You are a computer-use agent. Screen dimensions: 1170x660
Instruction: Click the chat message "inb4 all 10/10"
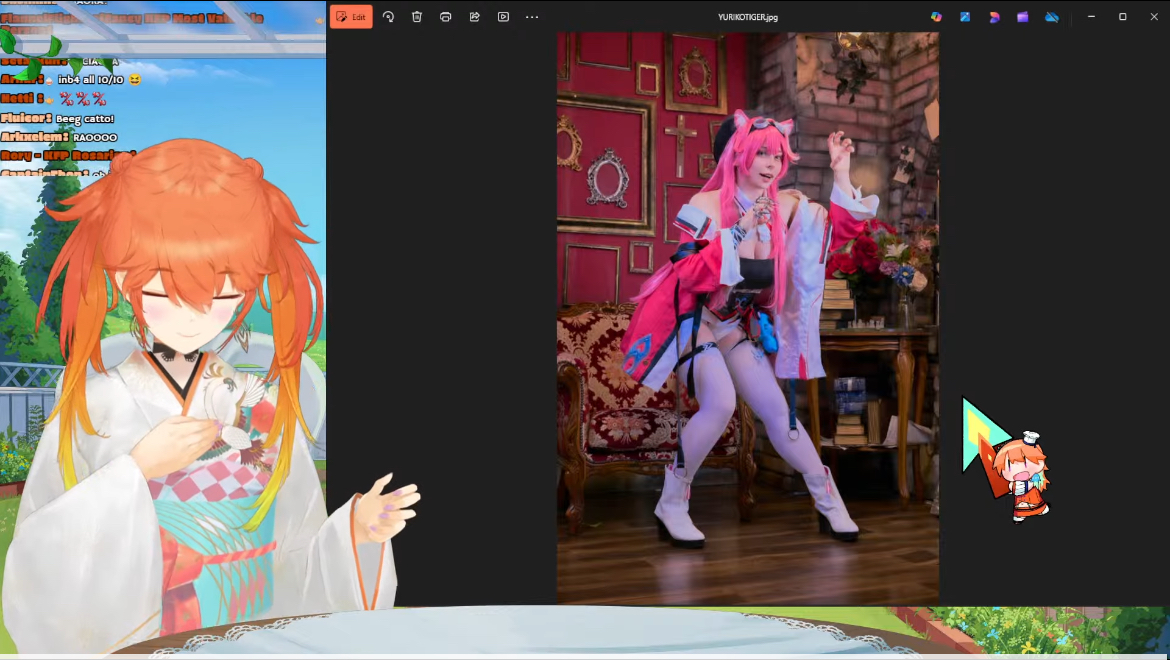click(x=90, y=80)
